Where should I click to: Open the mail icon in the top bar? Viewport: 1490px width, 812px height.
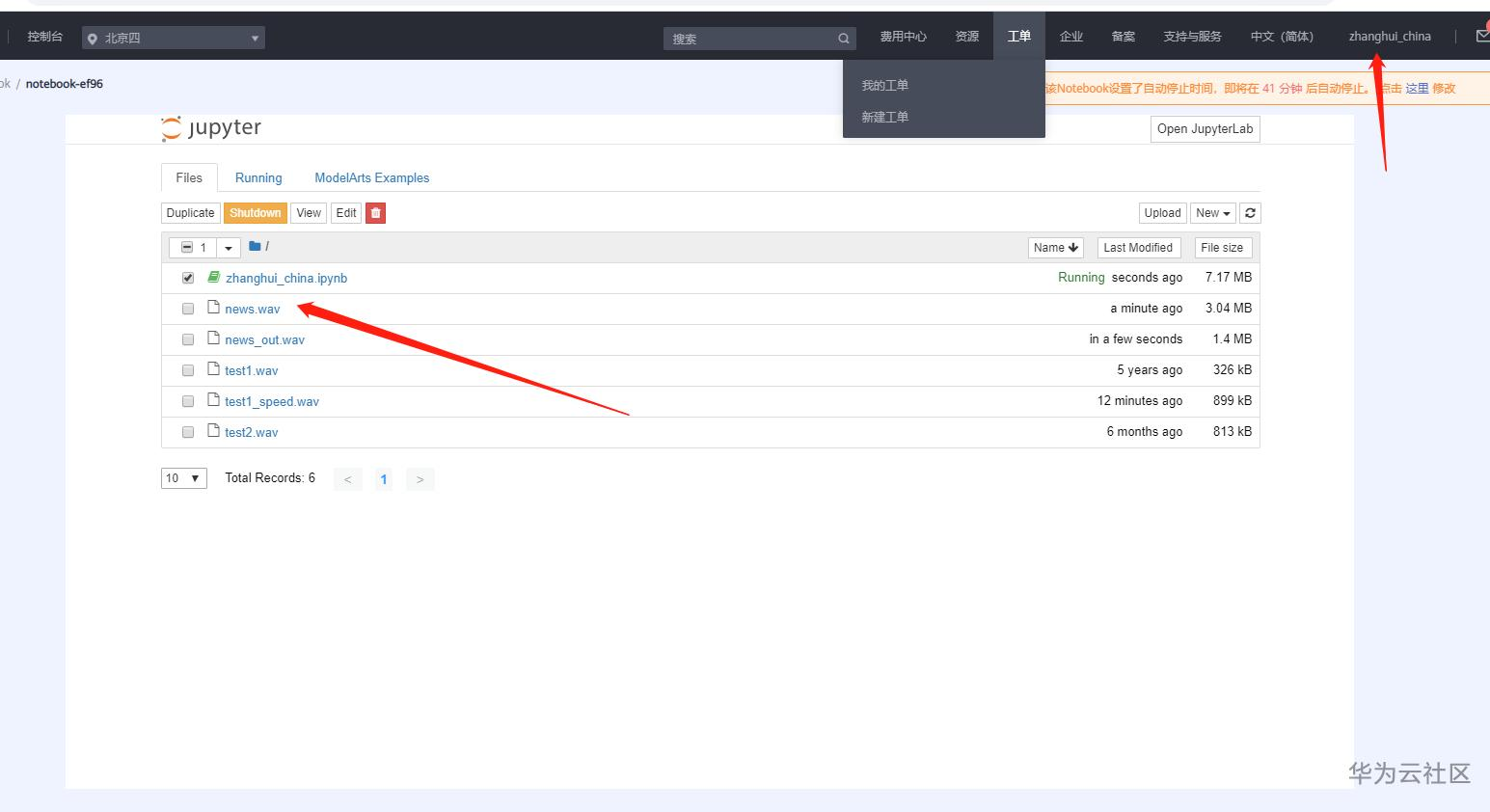coord(1482,37)
